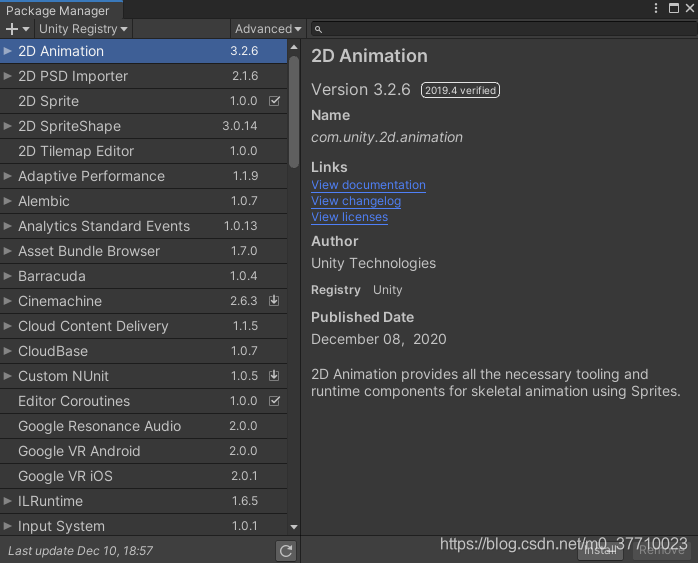Select the Package Manager tab
Viewport: 698px width, 563px height.
58,10
